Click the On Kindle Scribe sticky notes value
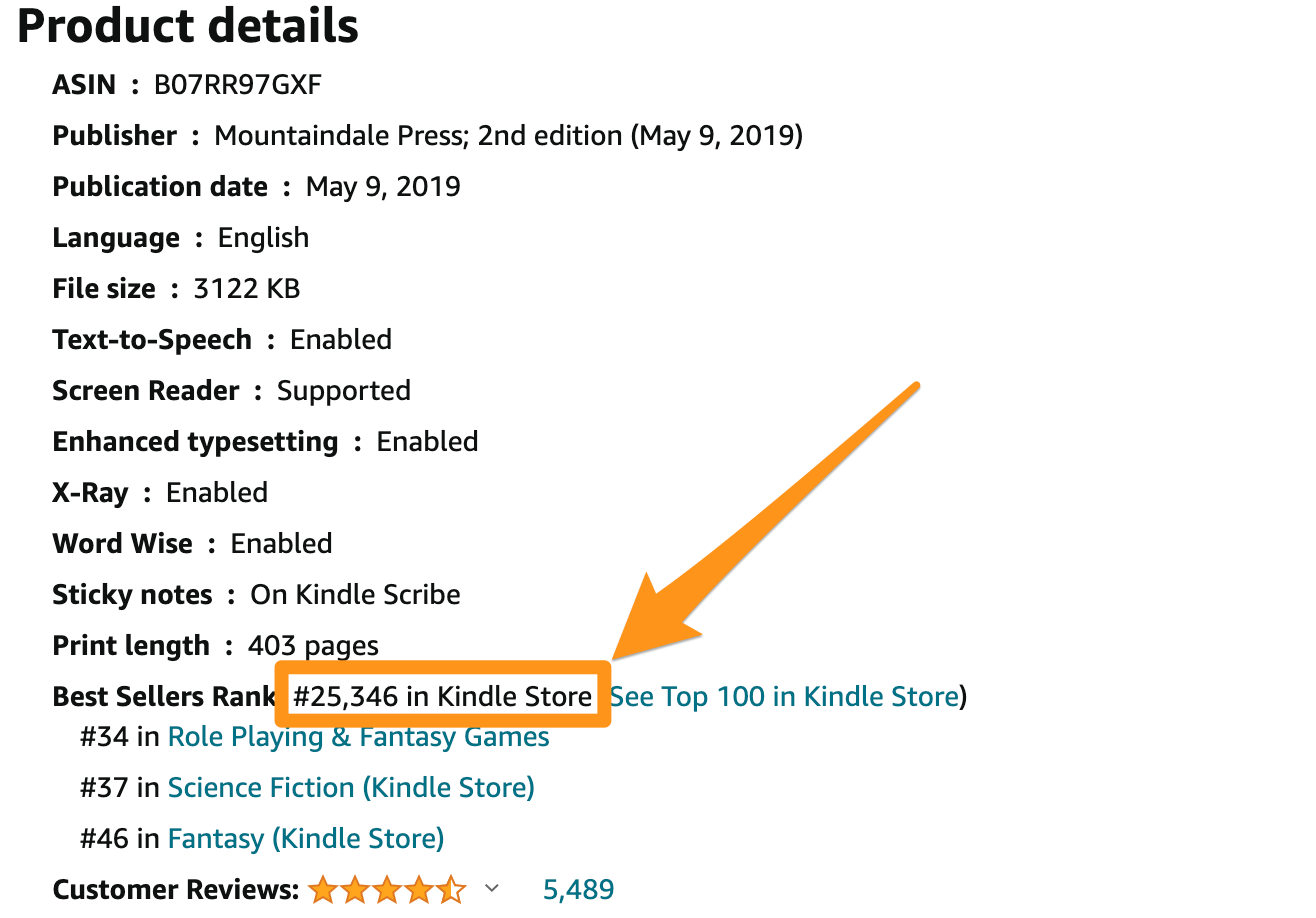The width and height of the screenshot is (1316, 918). tap(355, 595)
